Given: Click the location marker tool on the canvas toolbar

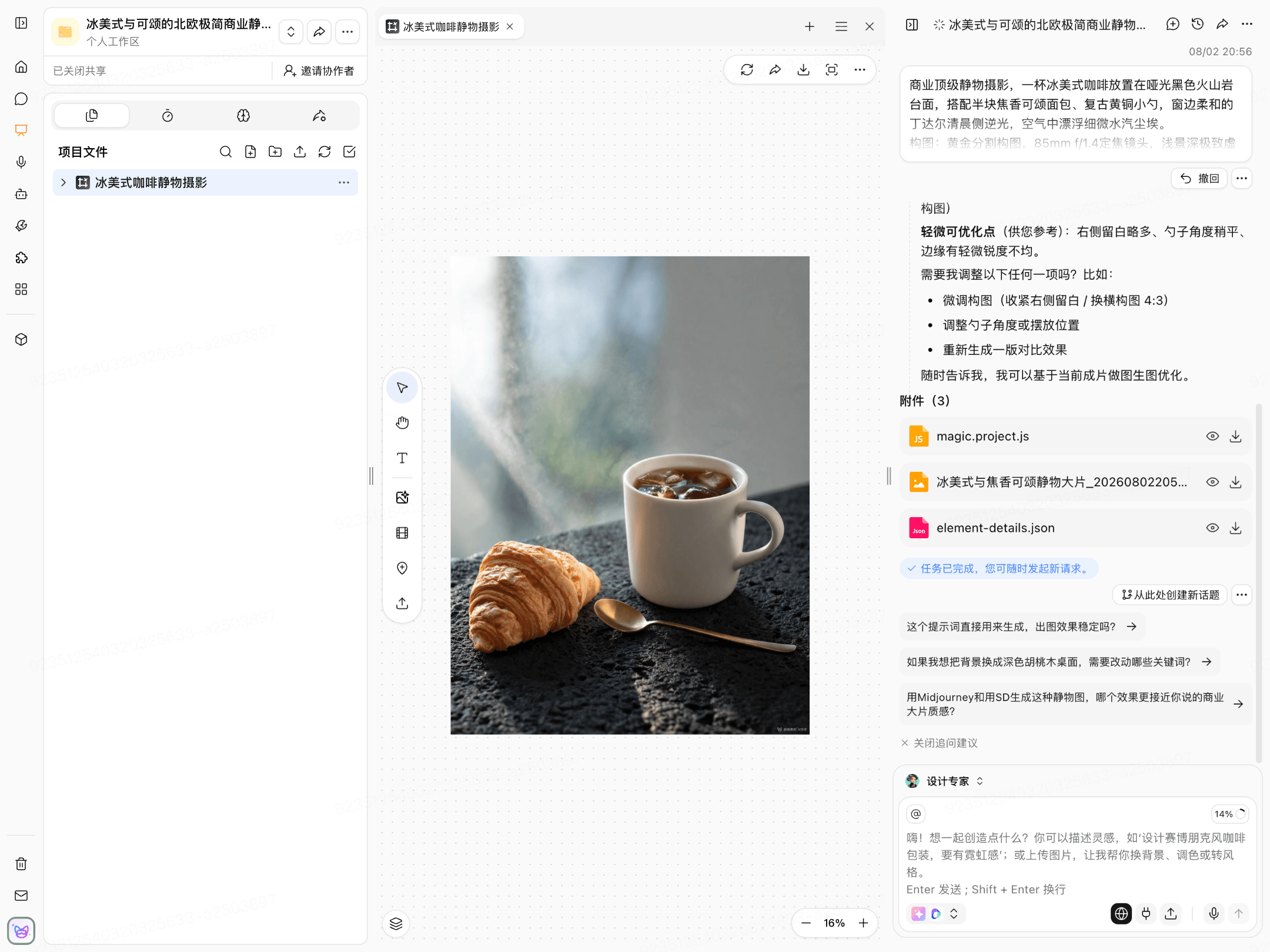Looking at the screenshot, I should click(x=402, y=568).
